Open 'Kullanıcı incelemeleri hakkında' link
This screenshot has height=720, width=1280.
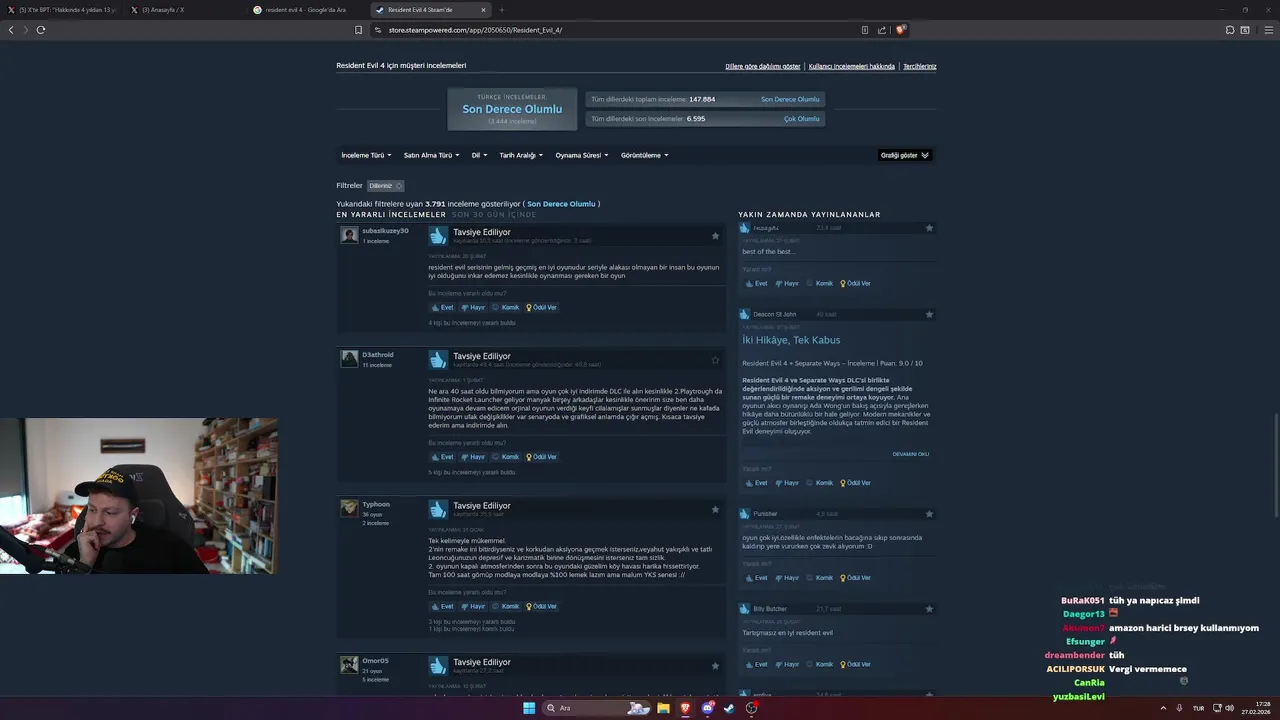[852, 67]
